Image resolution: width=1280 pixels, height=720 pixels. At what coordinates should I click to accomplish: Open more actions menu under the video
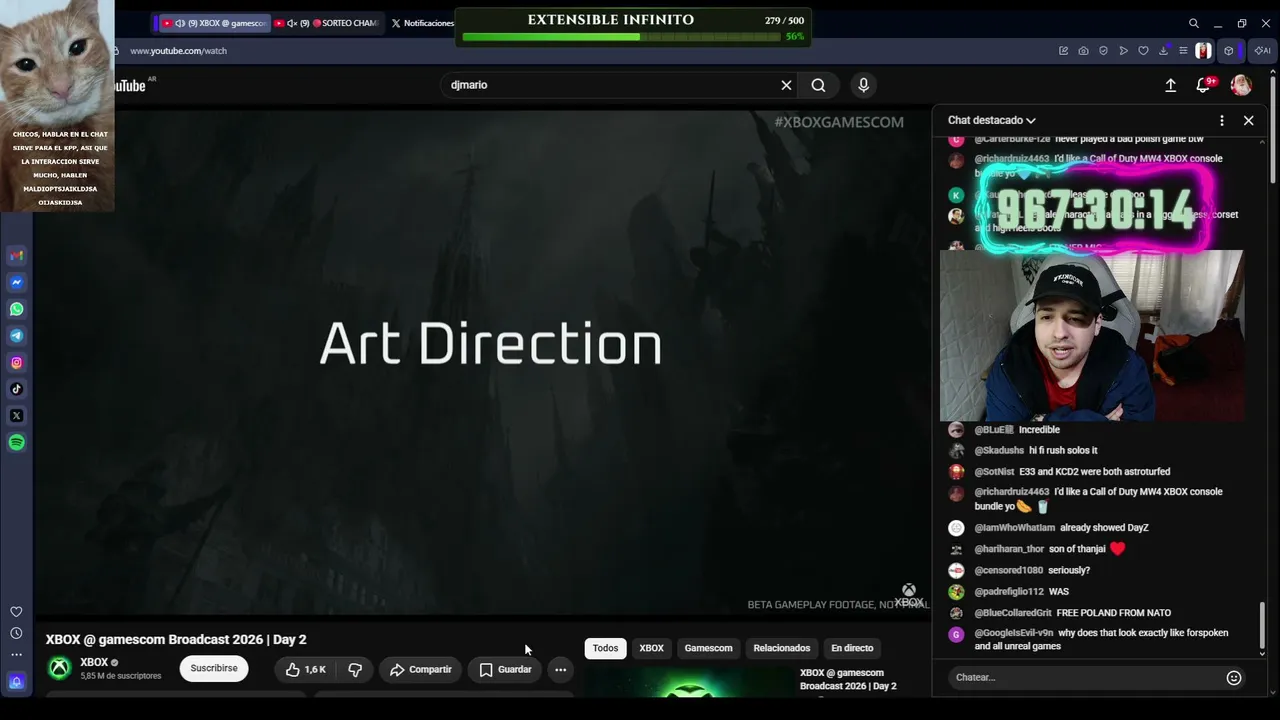[x=560, y=669]
